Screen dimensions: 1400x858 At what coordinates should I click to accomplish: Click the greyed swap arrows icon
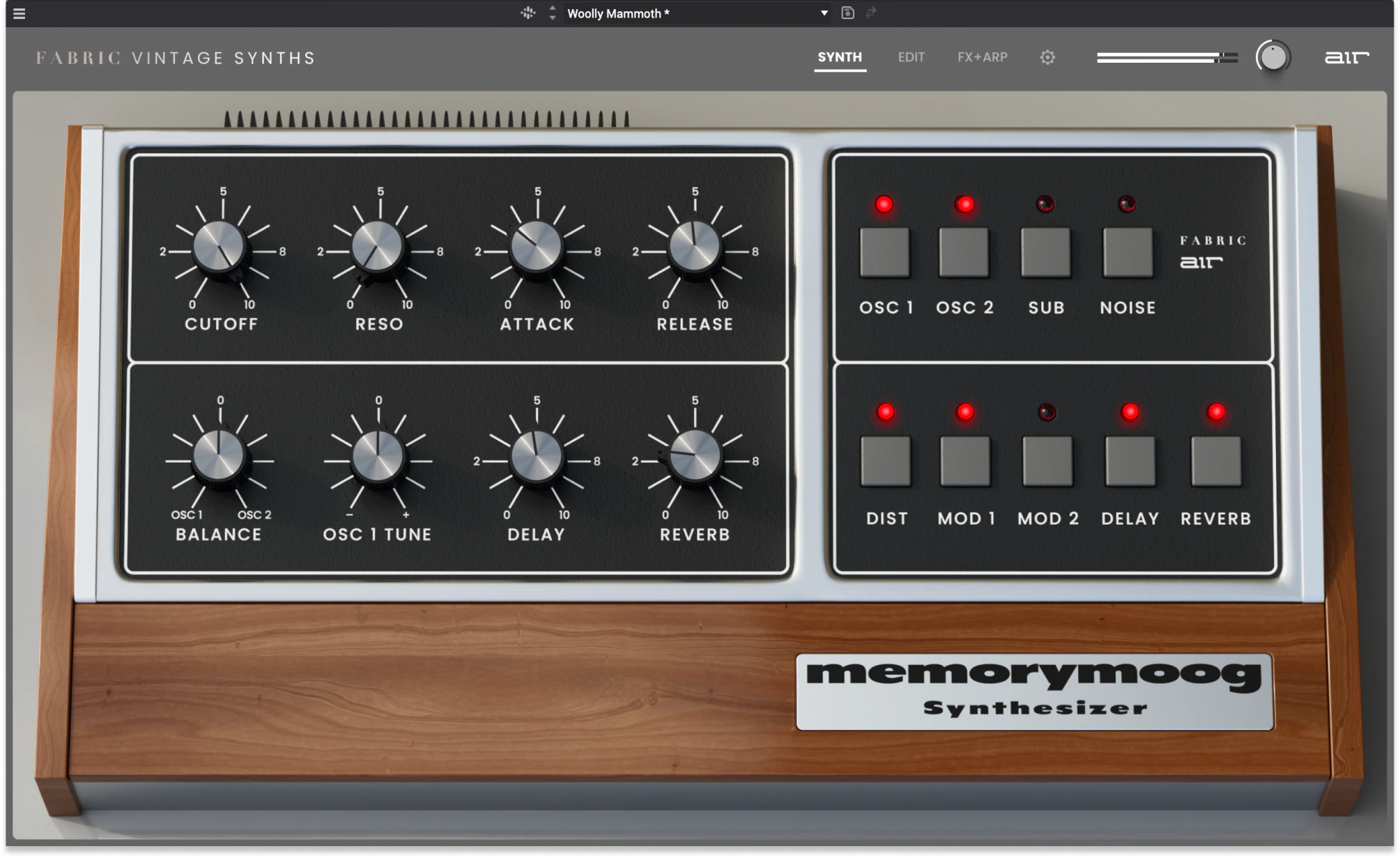pyautogui.click(x=871, y=13)
